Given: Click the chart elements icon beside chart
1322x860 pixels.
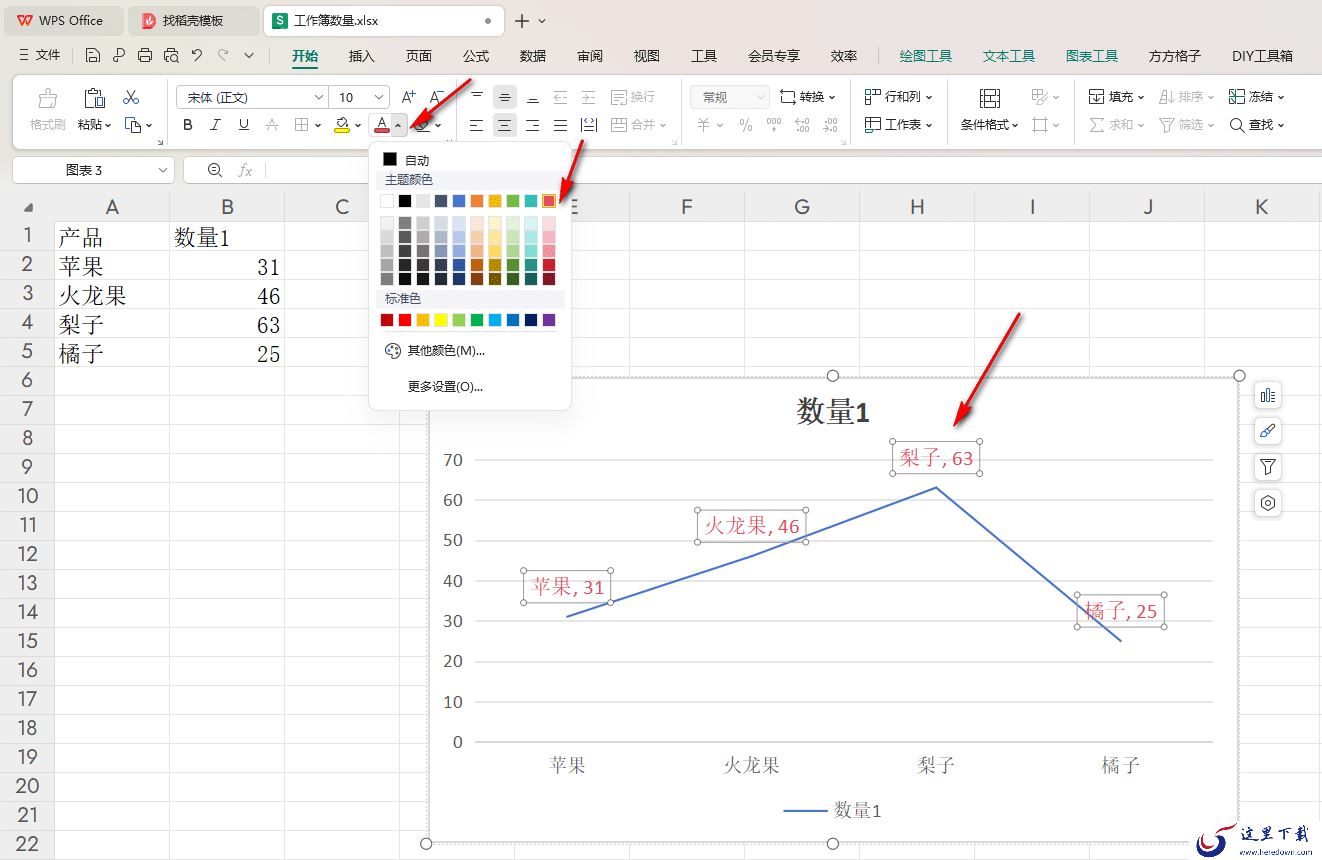Looking at the screenshot, I should tap(1268, 395).
